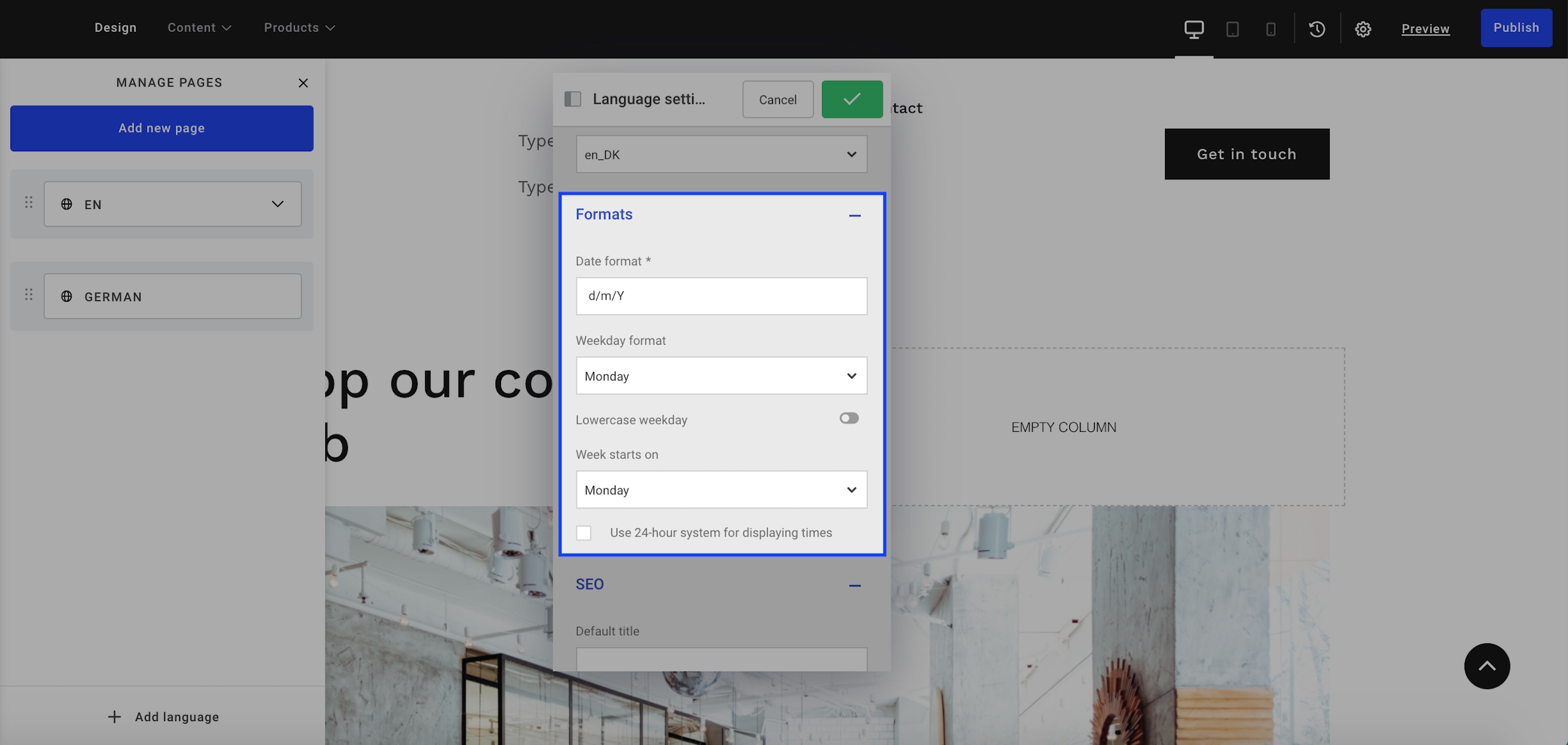Click Get in touch button

(x=1247, y=154)
